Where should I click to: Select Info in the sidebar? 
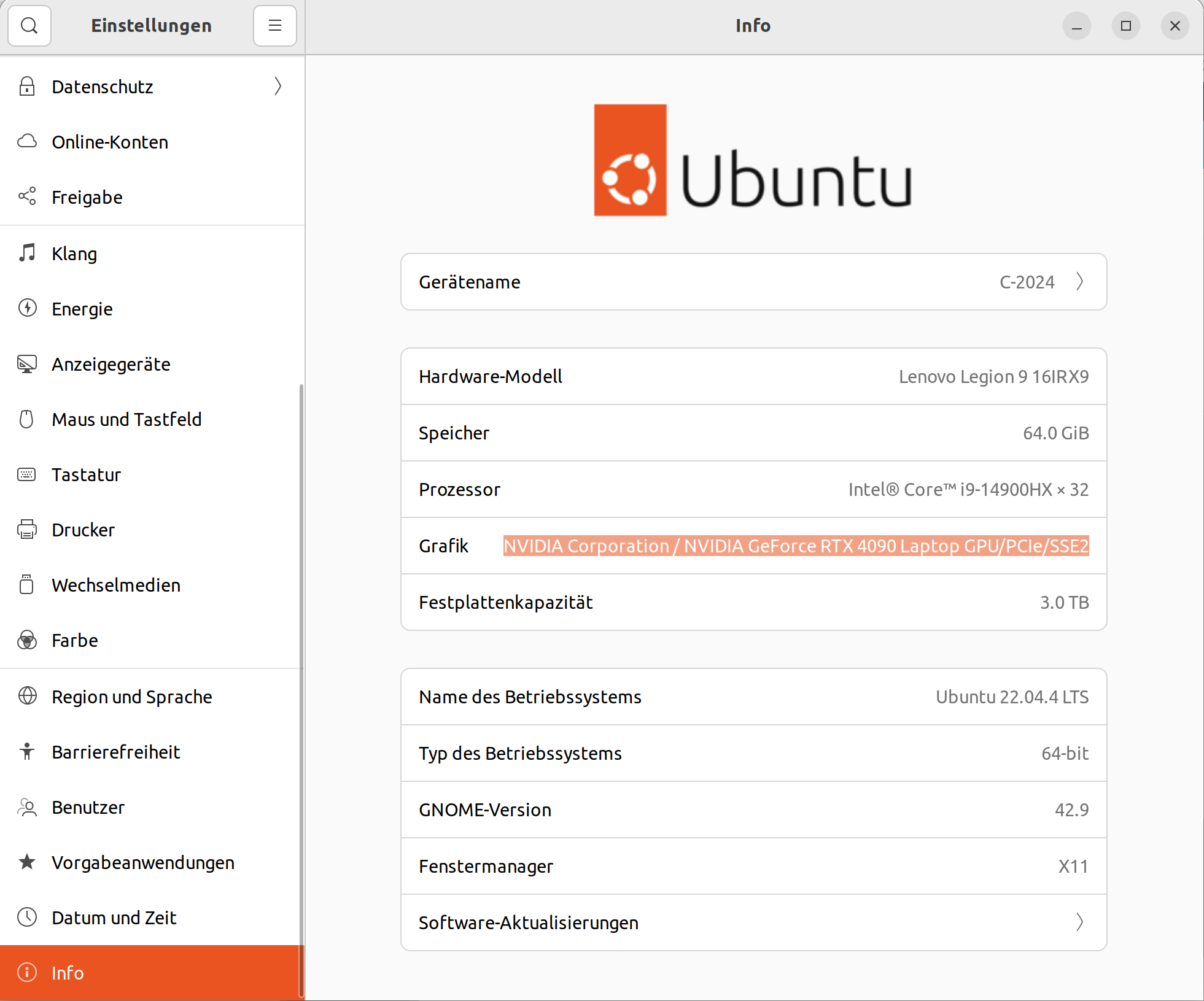coord(68,973)
